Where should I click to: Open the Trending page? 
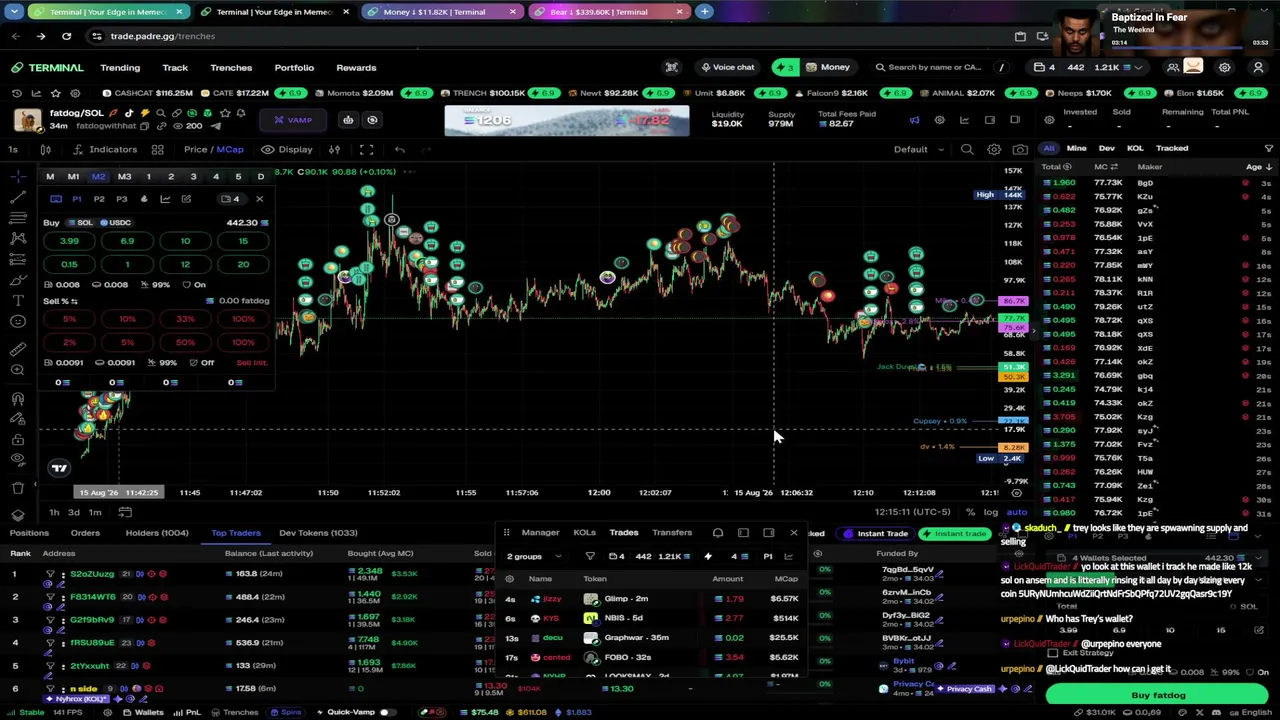120,68
